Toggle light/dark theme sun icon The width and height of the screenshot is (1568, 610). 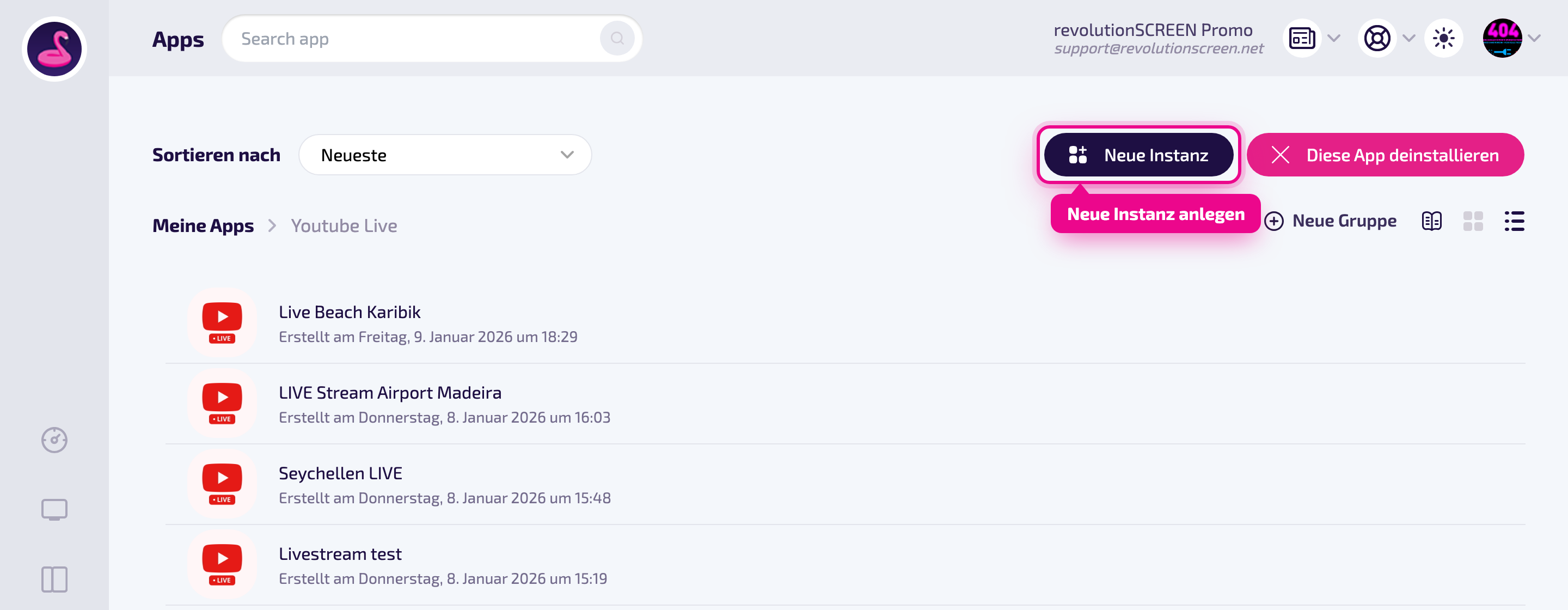coord(1443,38)
